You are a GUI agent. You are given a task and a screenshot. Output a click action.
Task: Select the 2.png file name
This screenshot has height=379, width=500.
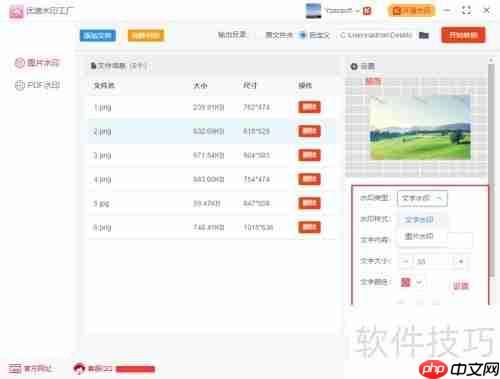tap(102, 132)
